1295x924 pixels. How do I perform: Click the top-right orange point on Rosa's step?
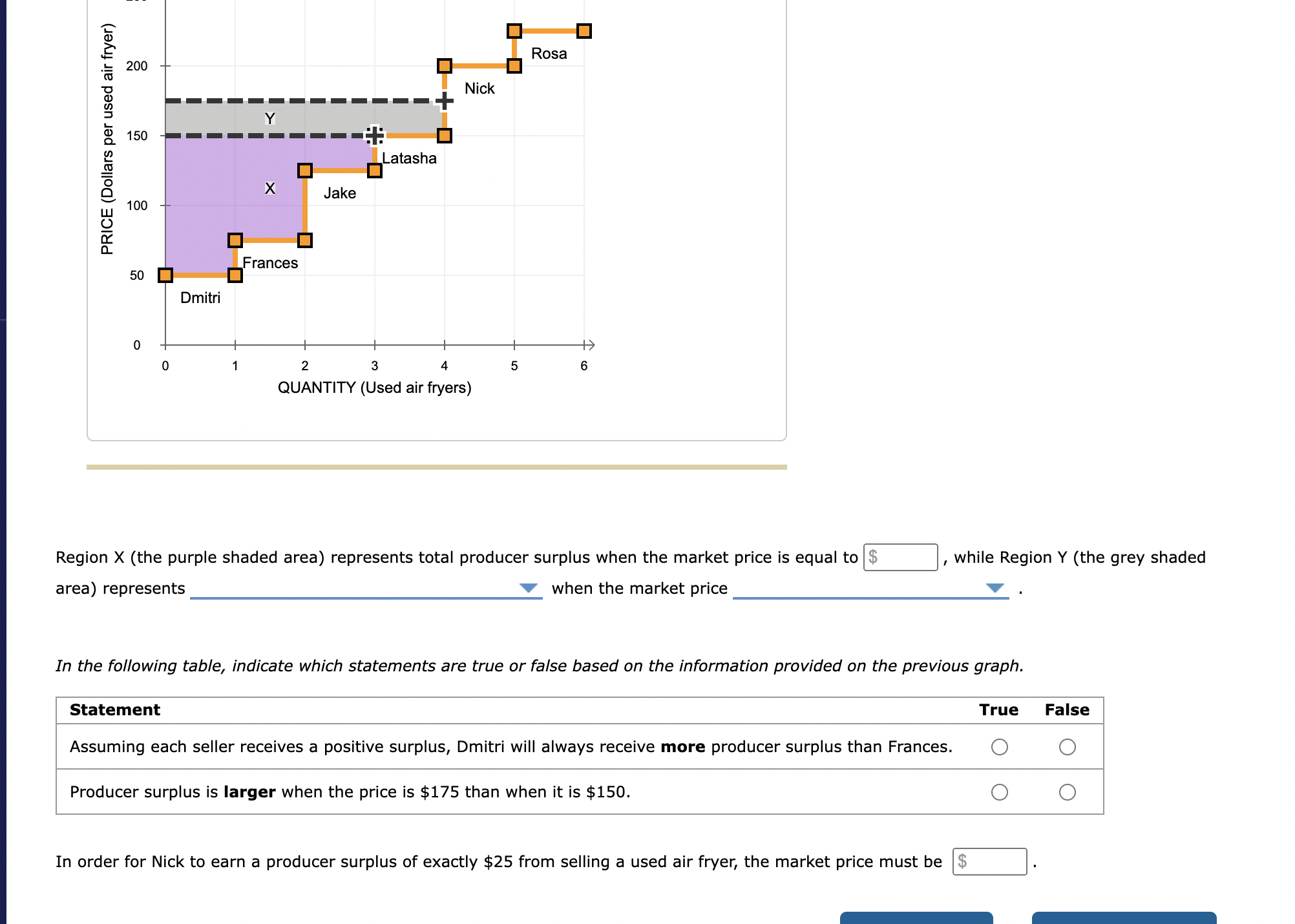pos(584,31)
